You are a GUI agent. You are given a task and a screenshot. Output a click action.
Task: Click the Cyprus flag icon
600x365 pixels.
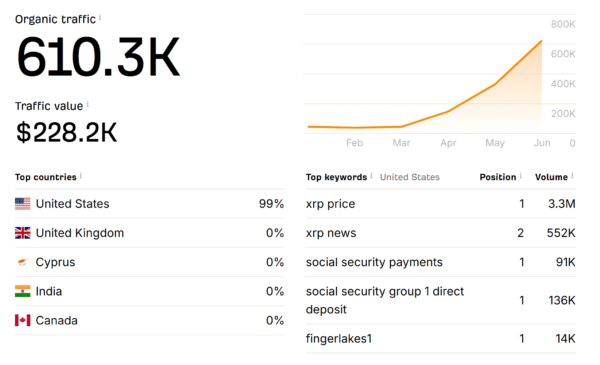pyautogui.click(x=23, y=262)
